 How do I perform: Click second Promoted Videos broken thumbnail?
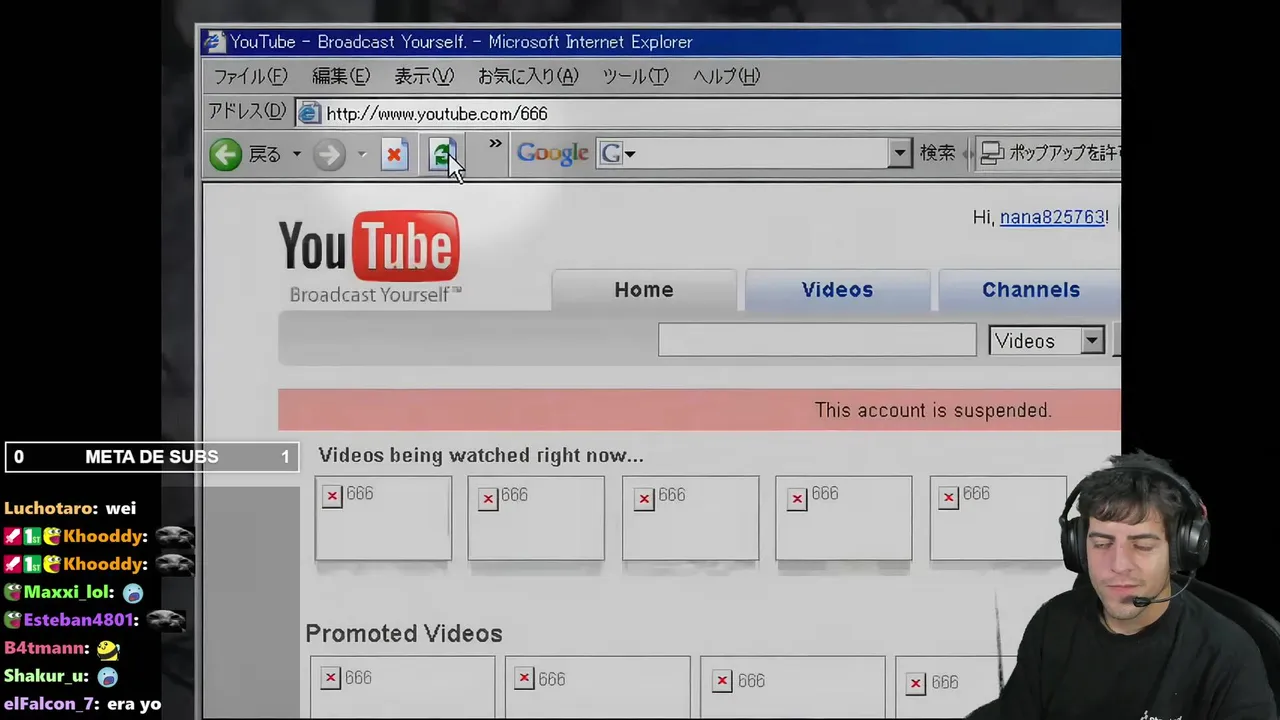pyautogui.click(x=597, y=687)
